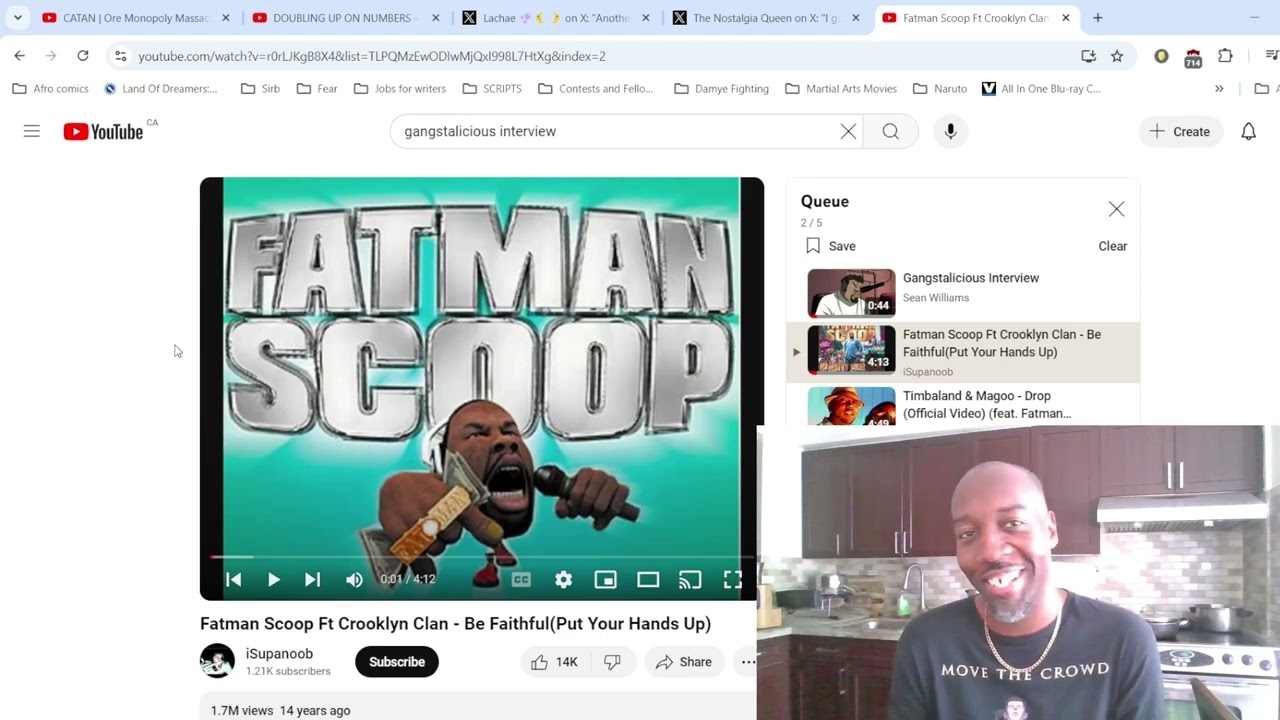Open YouTube notifications bell
The width and height of the screenshot is (1280, 720).
tap(1248, 131)
